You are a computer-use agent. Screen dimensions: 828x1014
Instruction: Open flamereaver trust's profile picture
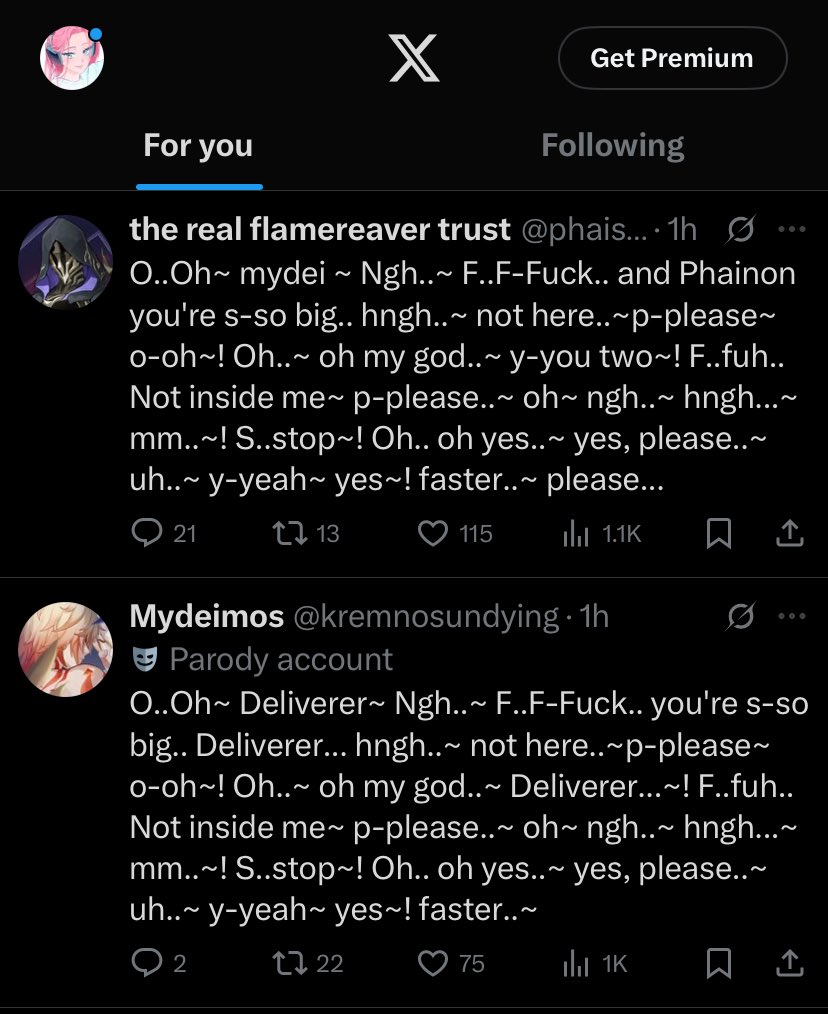65,261
